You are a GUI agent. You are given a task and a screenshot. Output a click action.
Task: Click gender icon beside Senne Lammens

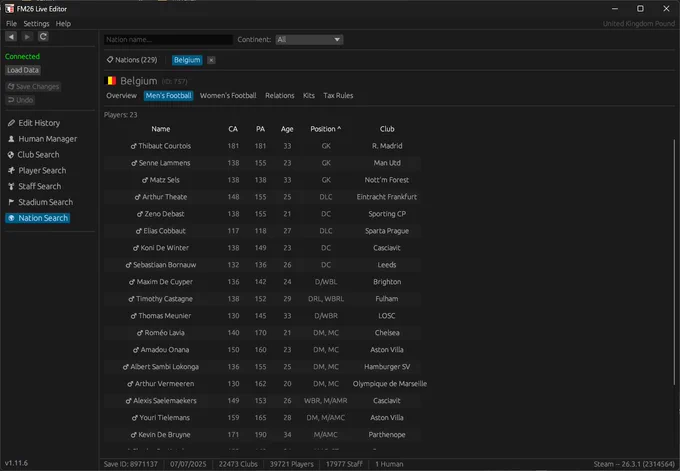pyautogui.click(x=134, y=163)
